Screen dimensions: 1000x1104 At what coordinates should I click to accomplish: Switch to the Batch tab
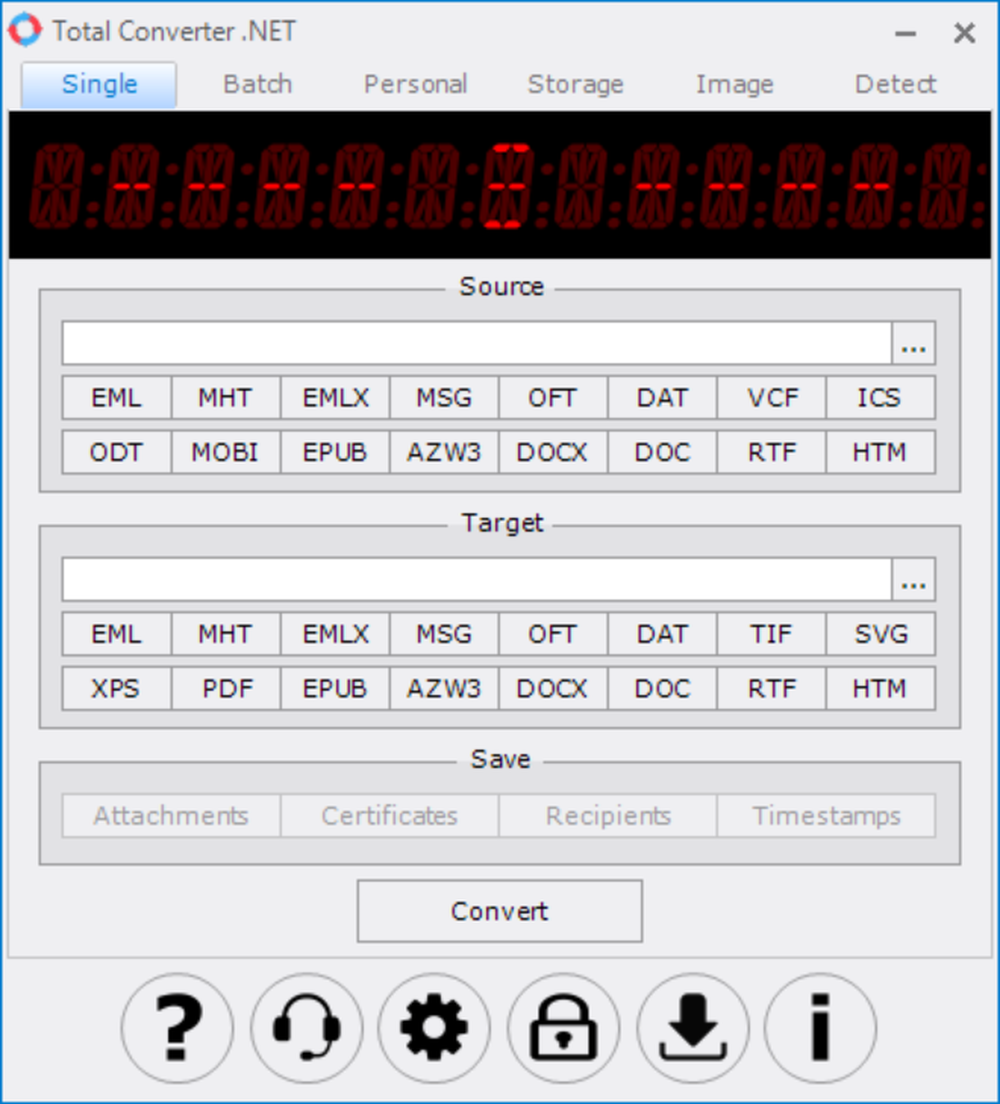click(x=256, y=84)
